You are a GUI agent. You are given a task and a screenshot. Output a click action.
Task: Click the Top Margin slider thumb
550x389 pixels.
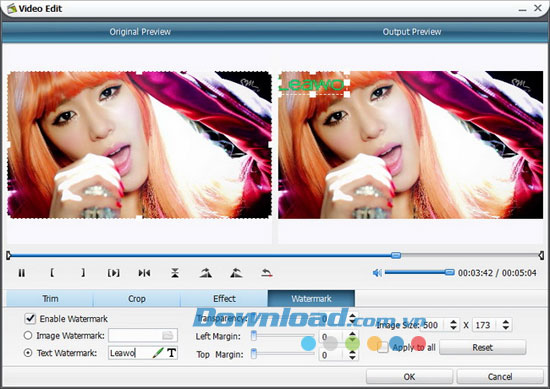tap(254, 354)
